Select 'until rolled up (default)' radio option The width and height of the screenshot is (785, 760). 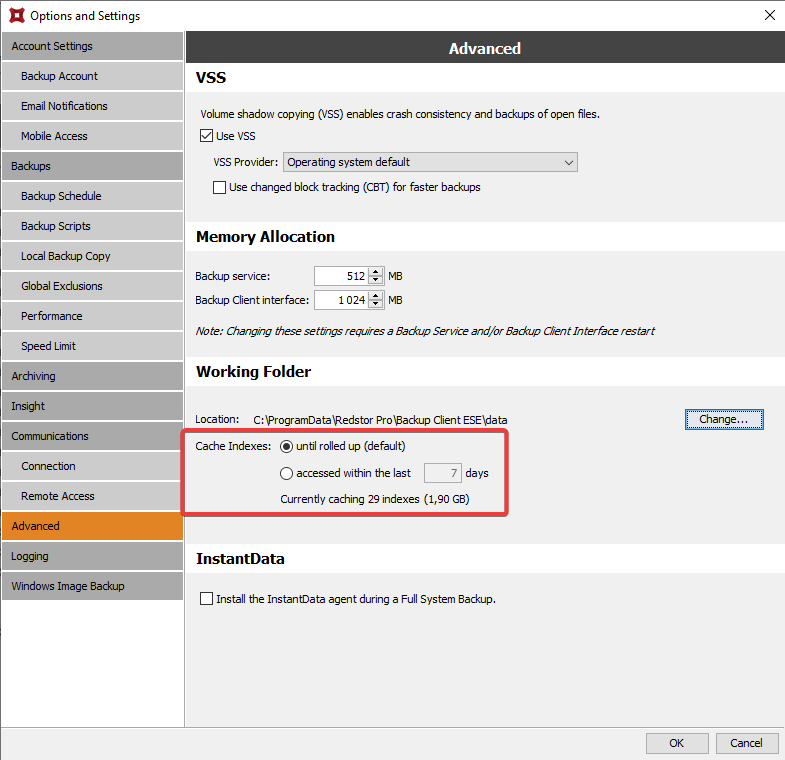point(286,446)
